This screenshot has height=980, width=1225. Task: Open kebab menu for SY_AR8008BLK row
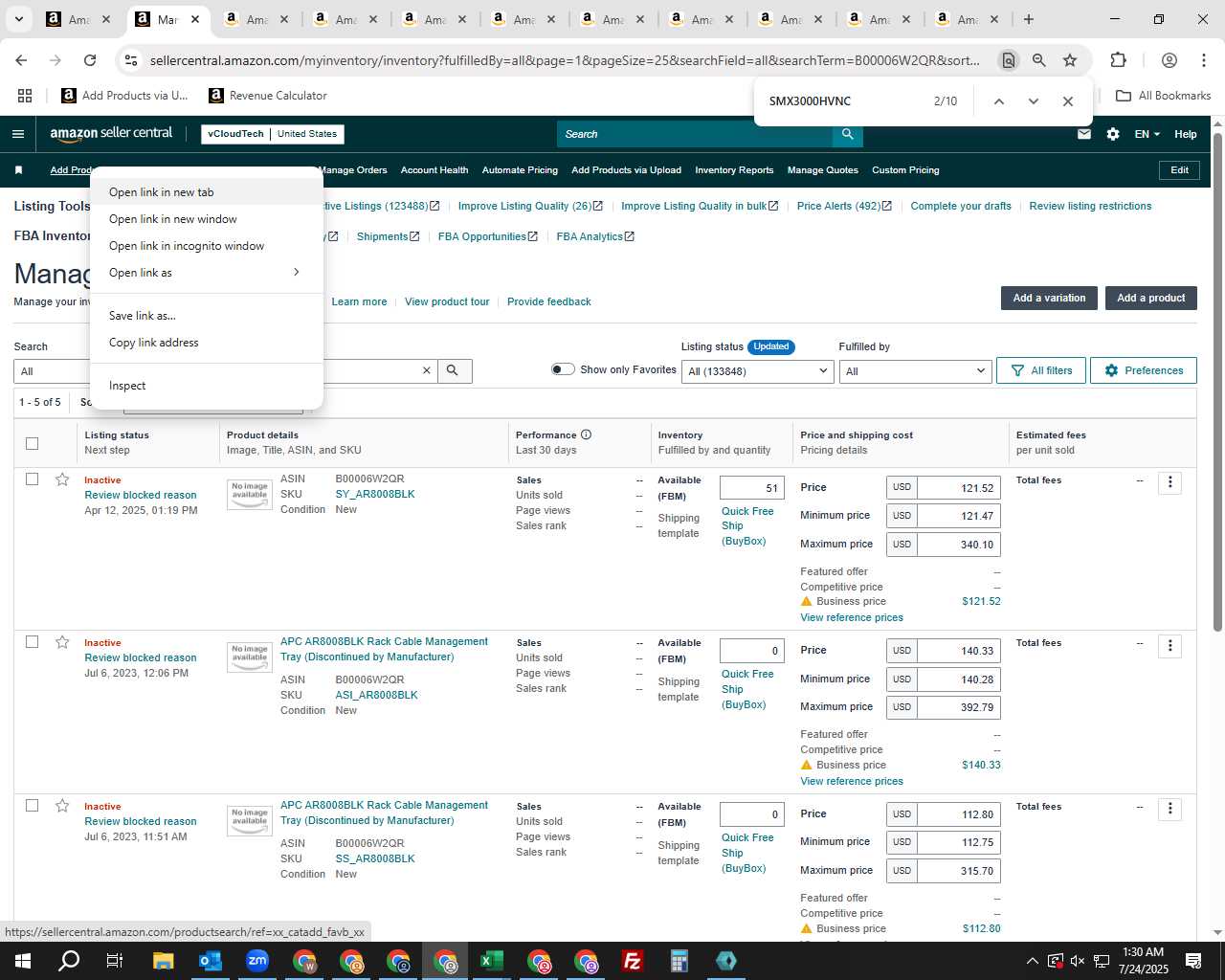pyautogui.click(x=1169, y=482)
